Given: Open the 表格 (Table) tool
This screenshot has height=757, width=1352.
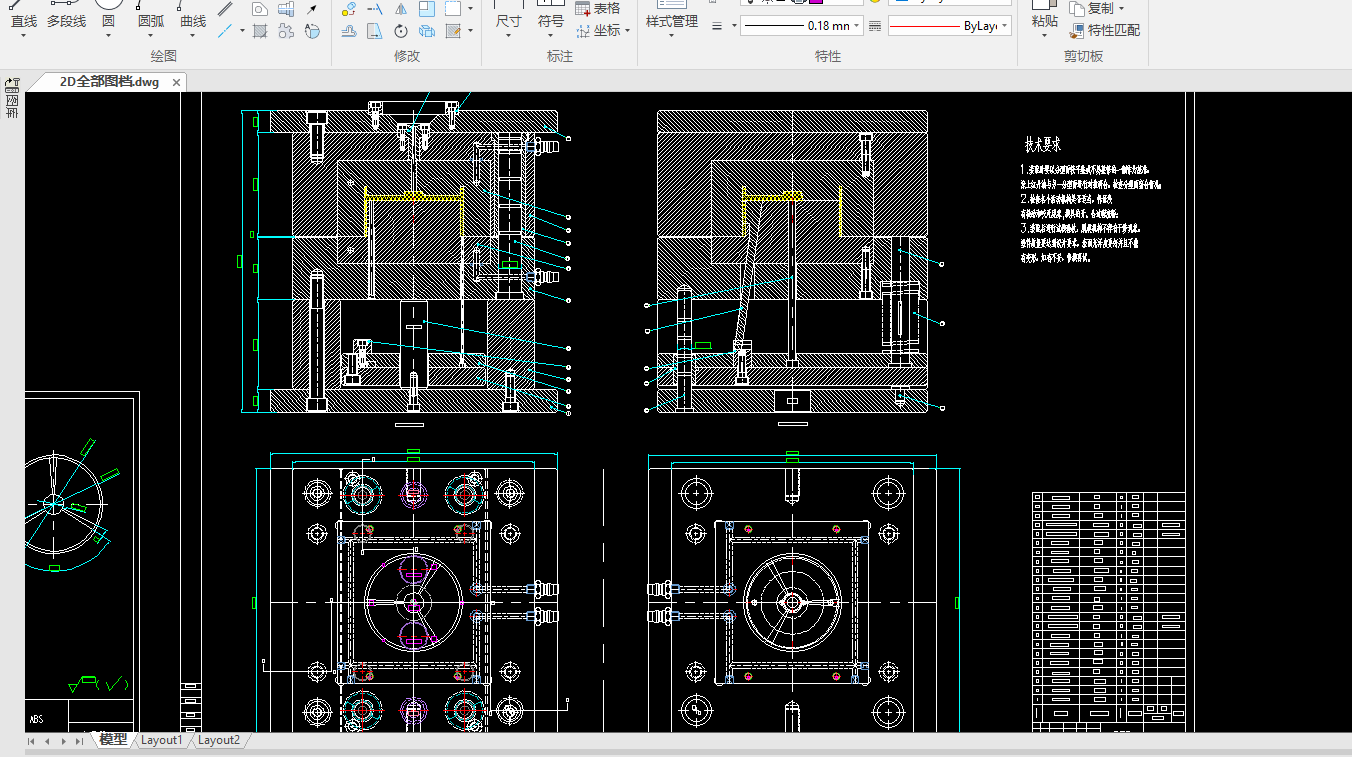Looking at the screenshot, I should 598,8.
